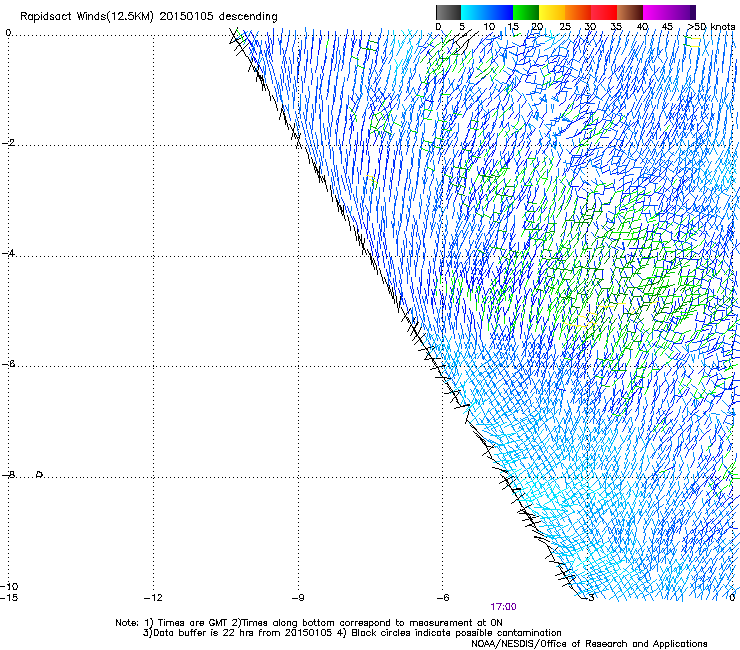Click the note 'Times are GMT'

(193, 623)
